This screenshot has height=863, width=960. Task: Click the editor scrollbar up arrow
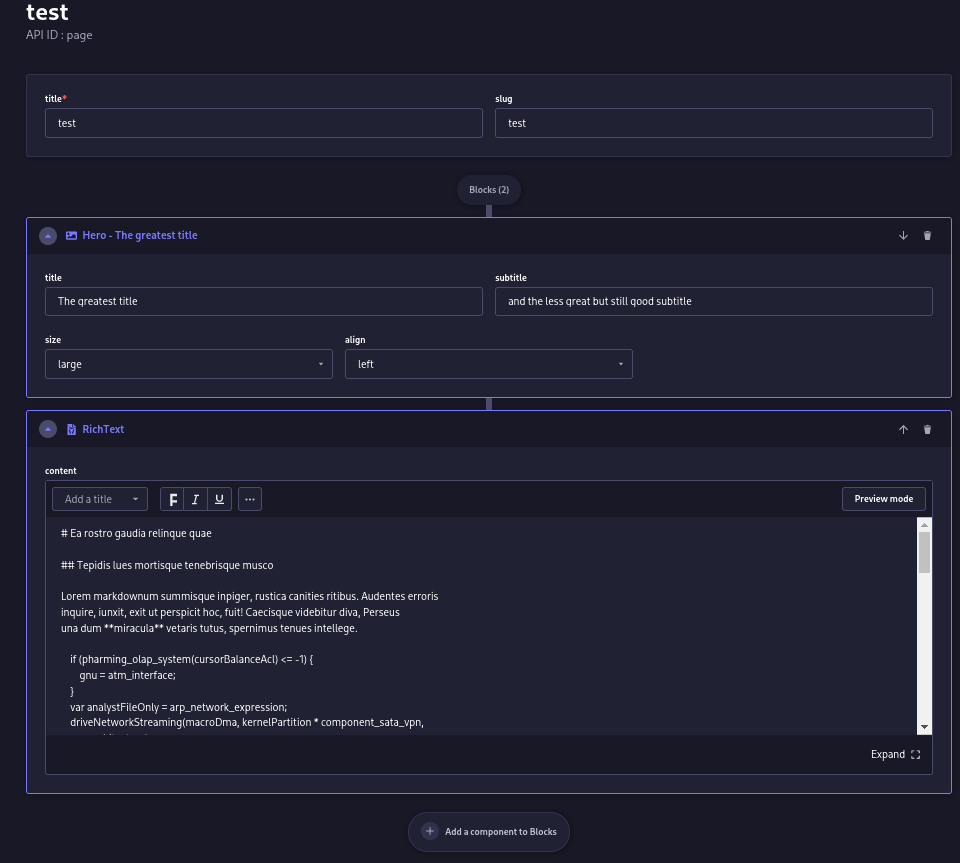coord(924,525)
